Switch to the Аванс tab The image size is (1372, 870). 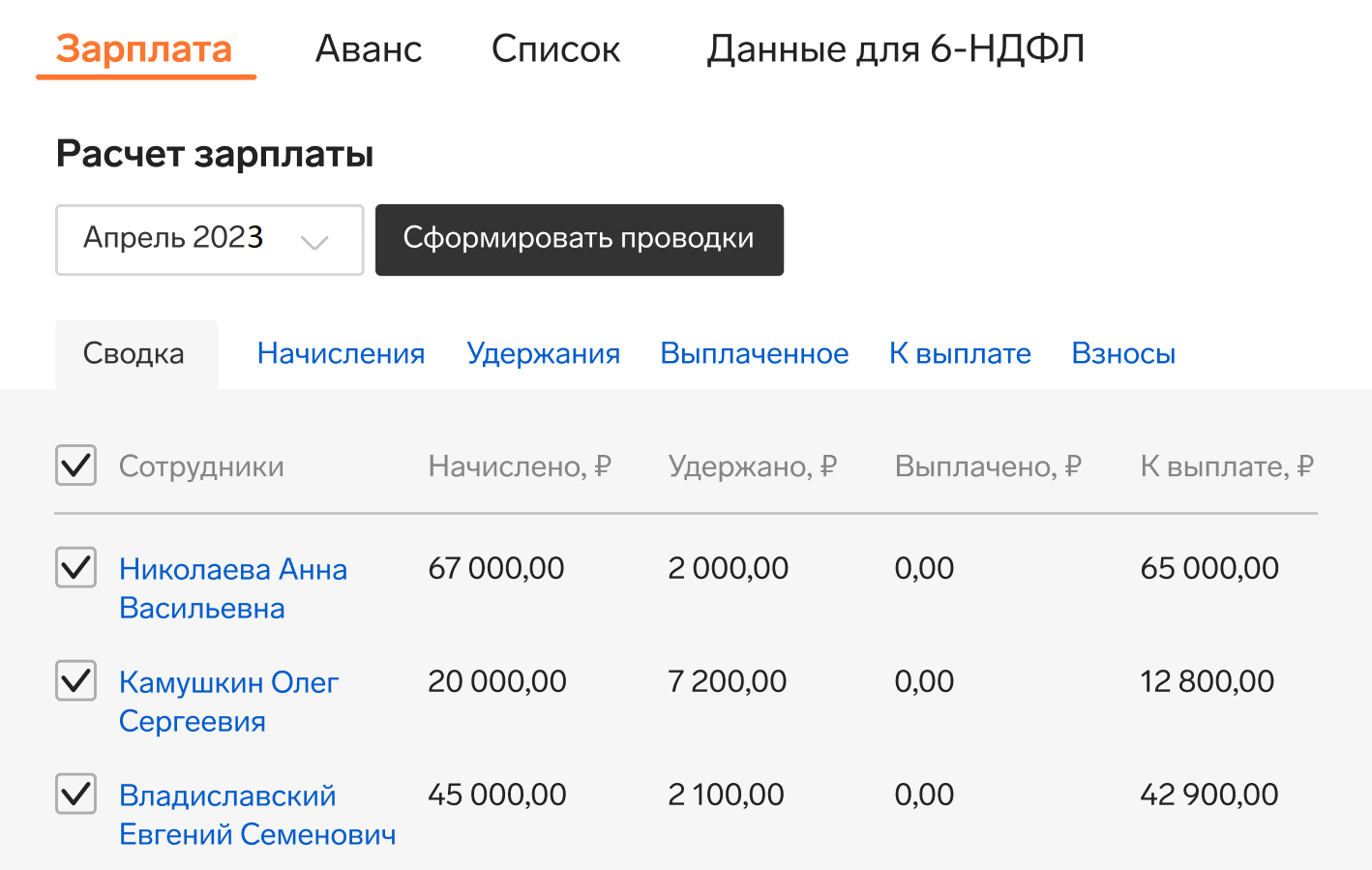pyautogui.click(x=369, y=49)
